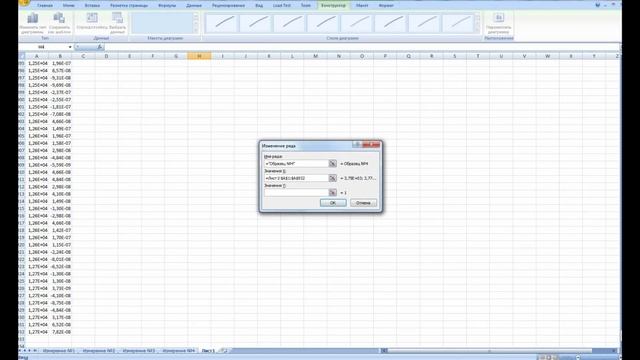Switch to the Конструктор chart tab
The height and width of the screenshot is (360, 640).
coord(333,6)
